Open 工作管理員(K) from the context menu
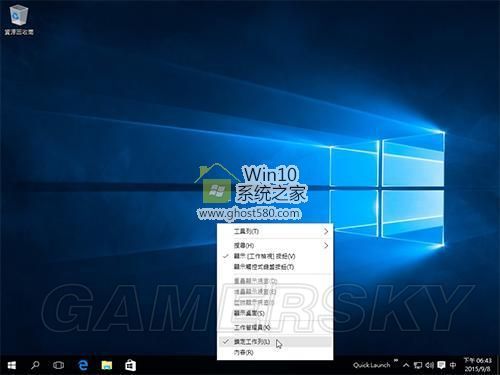Image resolution: width=500 pixels, height=375 pixels. point(275,328)
